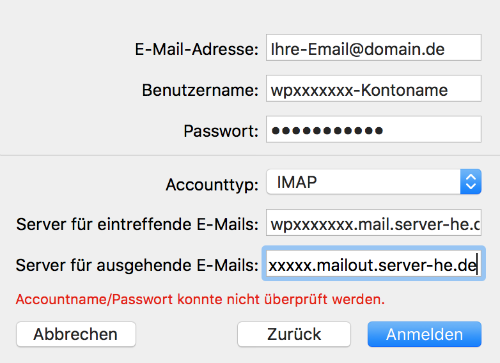
Task: Focus the Benutzername text field
Action: (374, 89)
